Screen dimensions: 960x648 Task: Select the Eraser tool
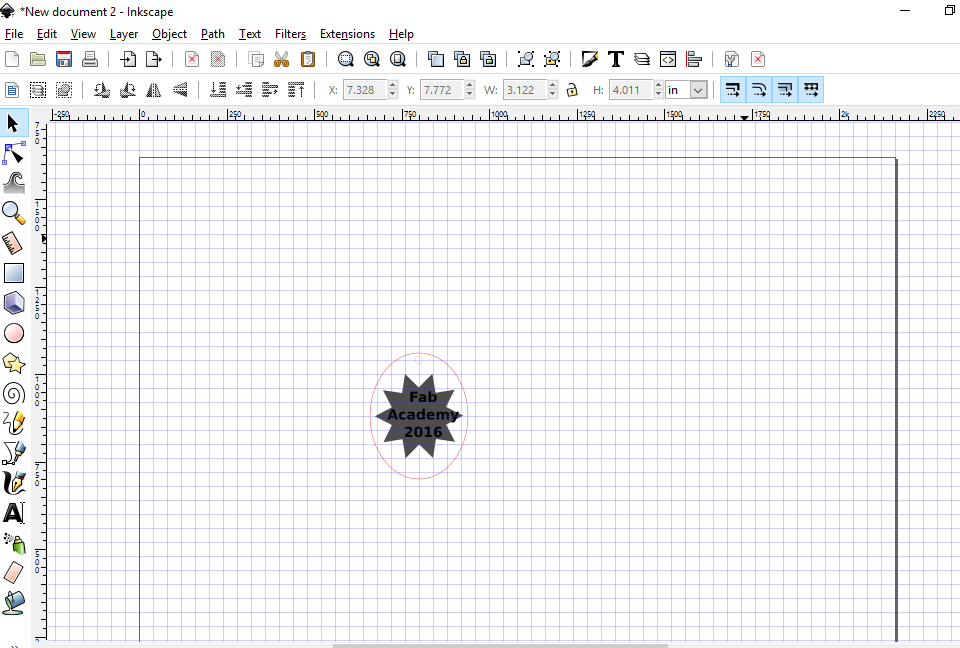pyautogui.click(x=13, y=573)
